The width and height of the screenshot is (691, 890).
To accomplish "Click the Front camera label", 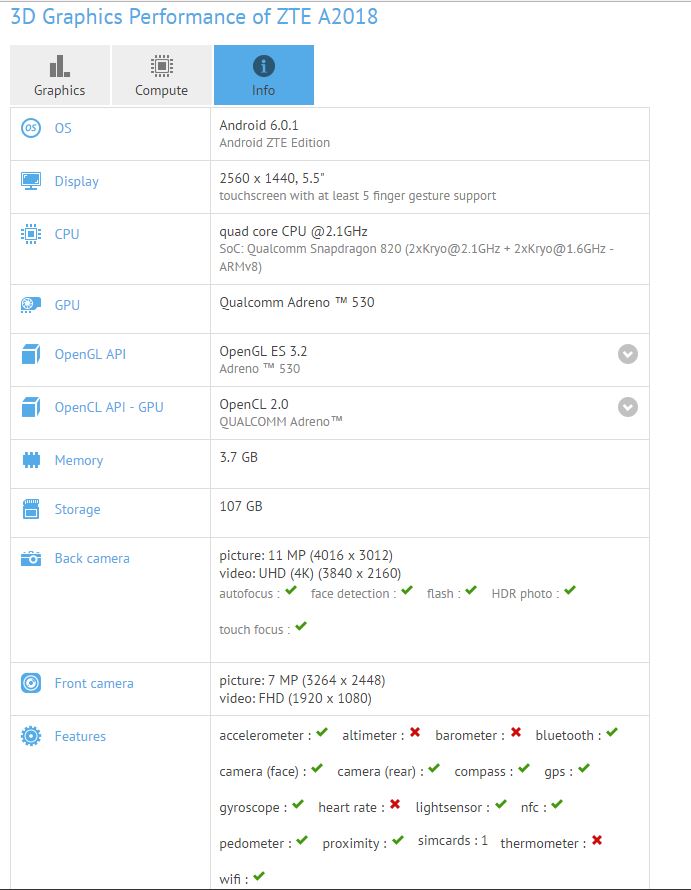I will (x=94, y=683).
